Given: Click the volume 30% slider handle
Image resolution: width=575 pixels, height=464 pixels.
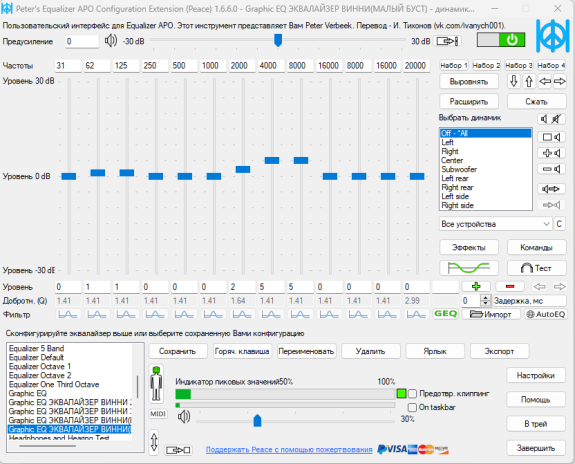Looking at the screenshot, I should [257, 420].
